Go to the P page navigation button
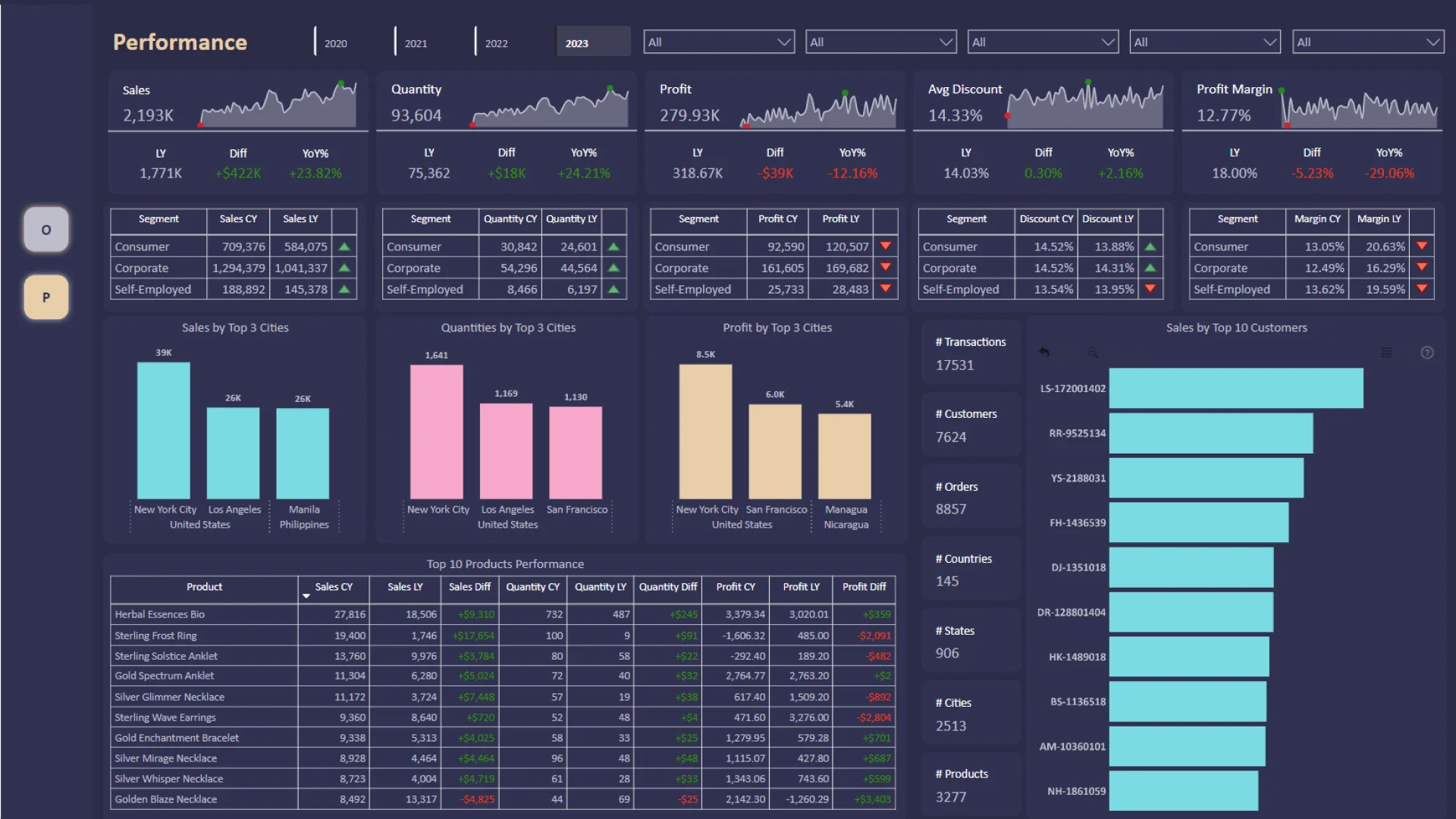 (46, 297)
